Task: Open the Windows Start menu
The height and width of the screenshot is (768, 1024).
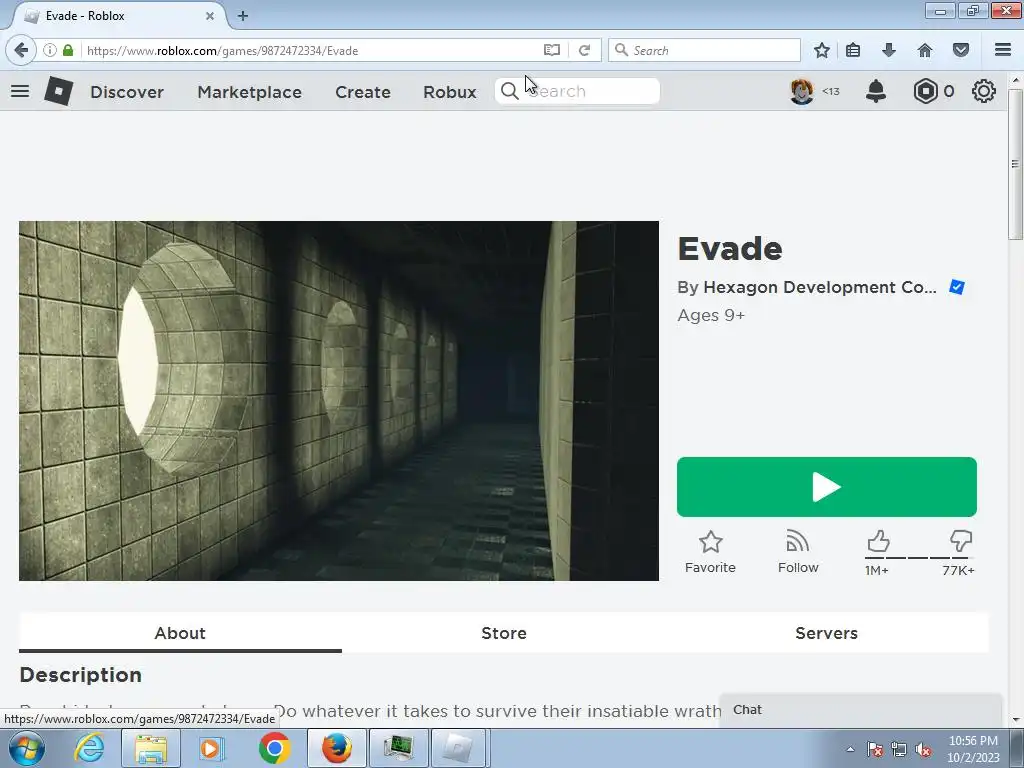Action: pyautogui.click(x=26, y=748)
